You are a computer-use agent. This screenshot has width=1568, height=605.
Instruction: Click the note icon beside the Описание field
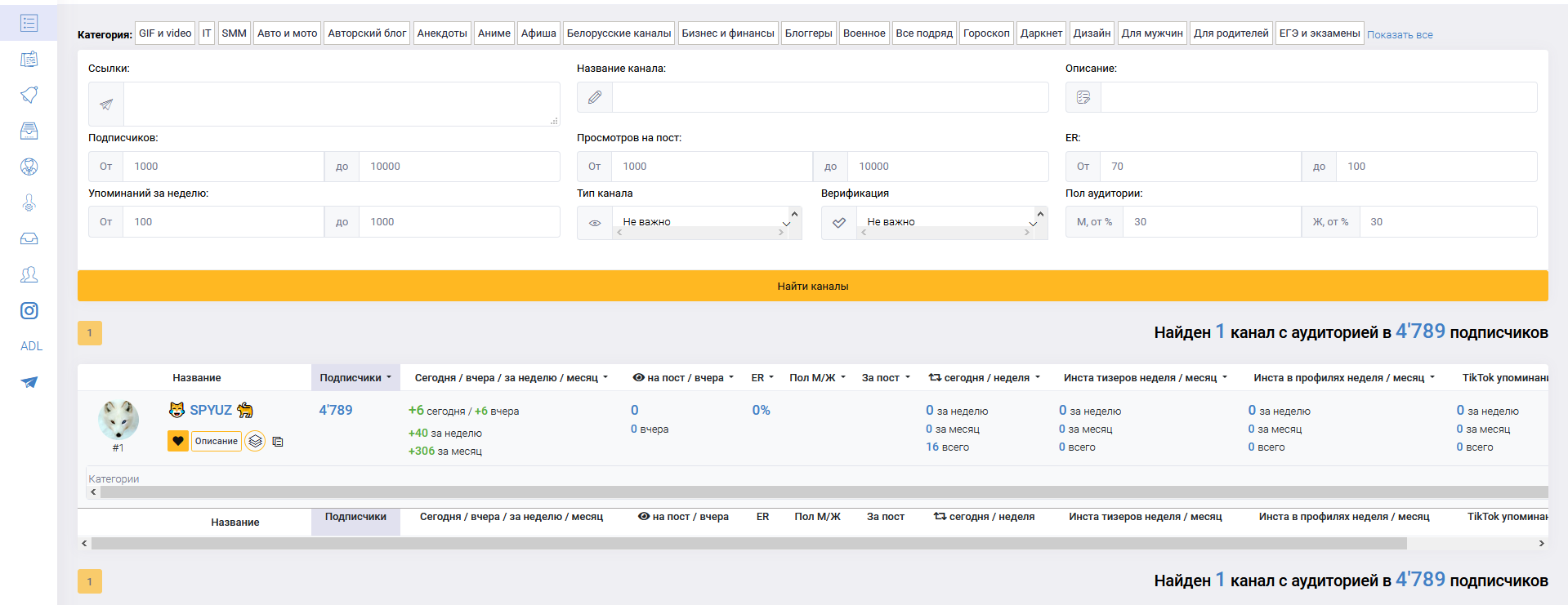point(1083,97)
